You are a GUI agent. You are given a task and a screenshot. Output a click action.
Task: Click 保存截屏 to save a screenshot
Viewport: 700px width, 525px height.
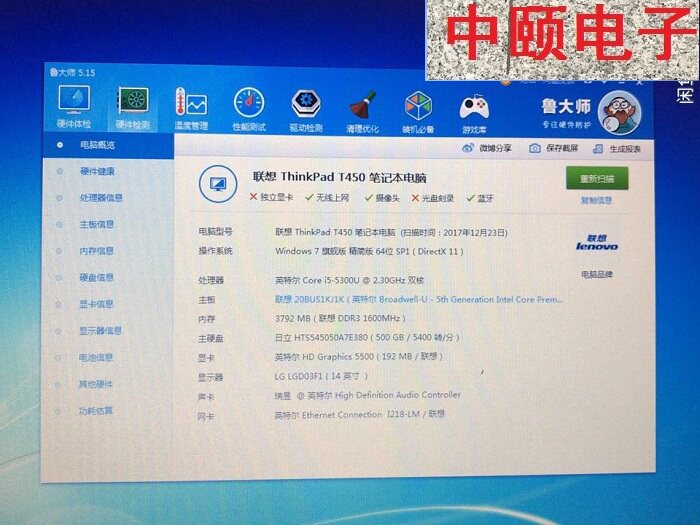pyautogui.click(x=555, y=148)
